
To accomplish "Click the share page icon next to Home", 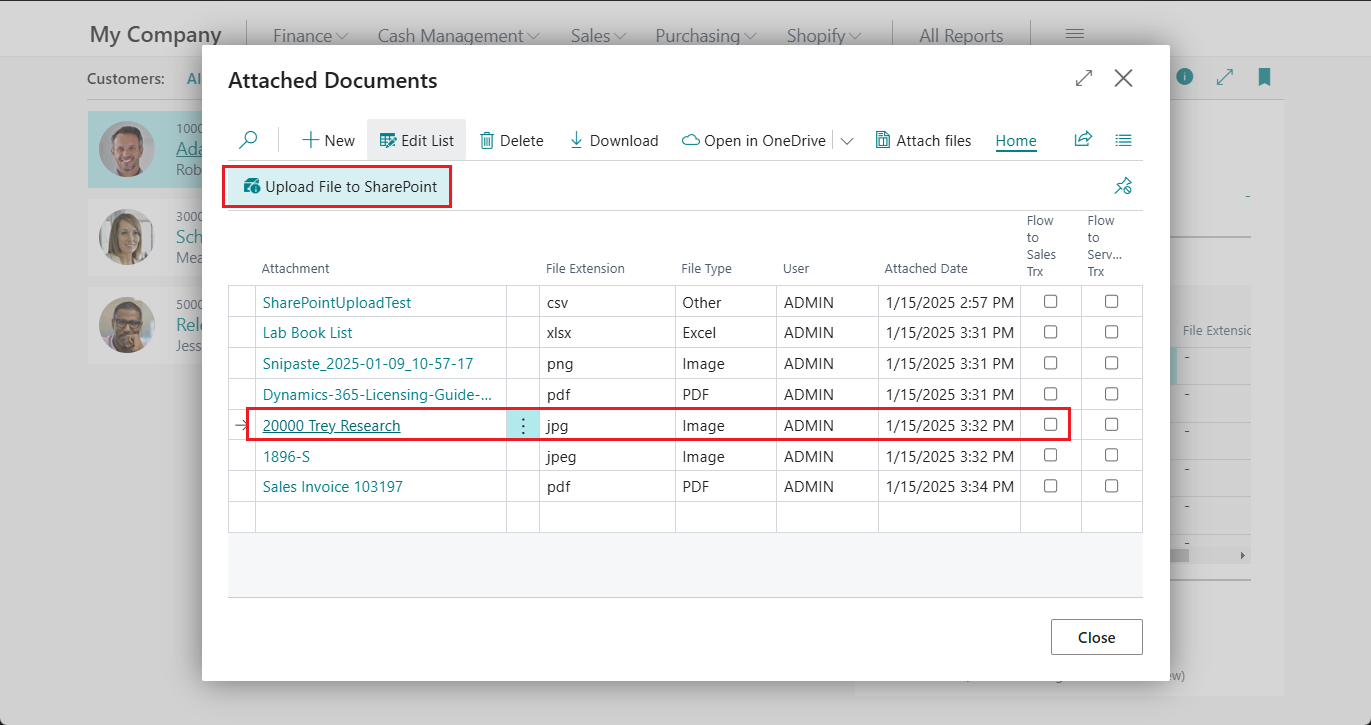I will coord(1083,141).
